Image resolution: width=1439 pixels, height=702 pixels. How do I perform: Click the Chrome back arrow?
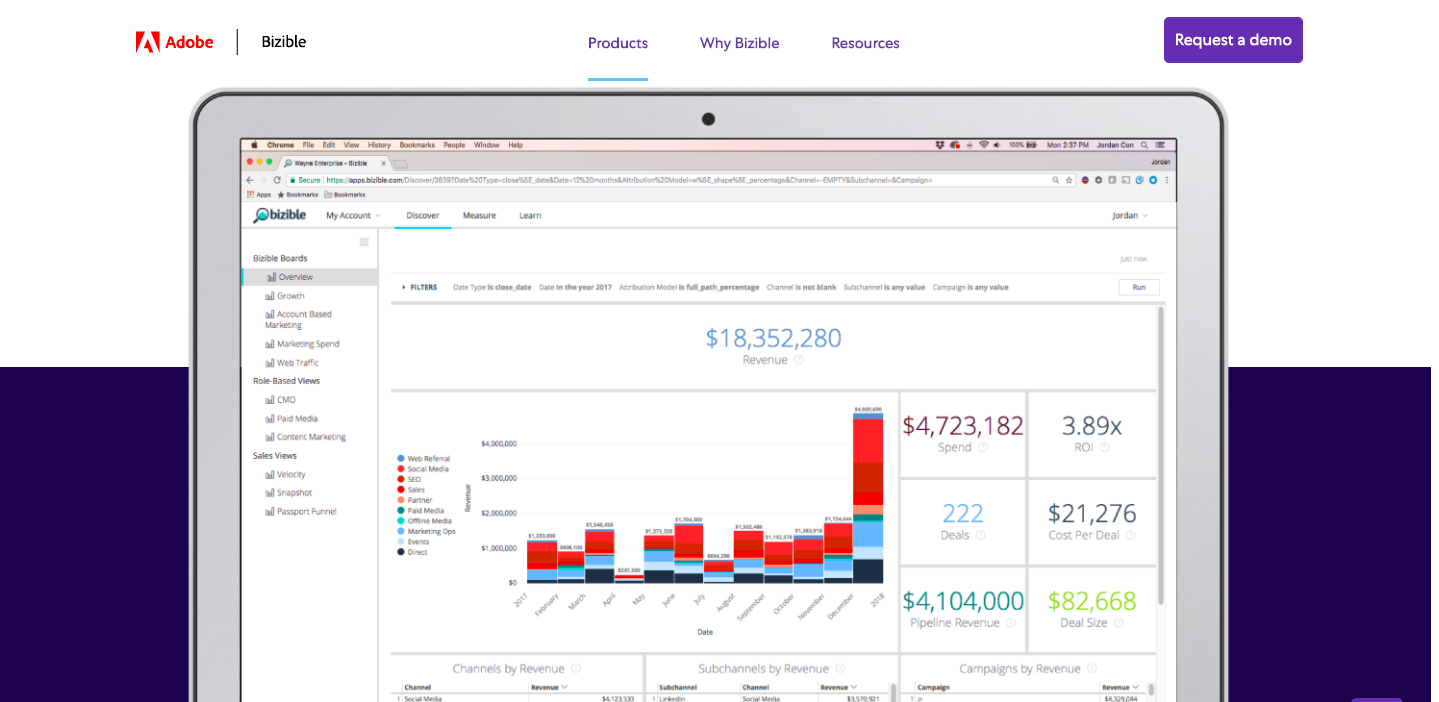point(250,180)
